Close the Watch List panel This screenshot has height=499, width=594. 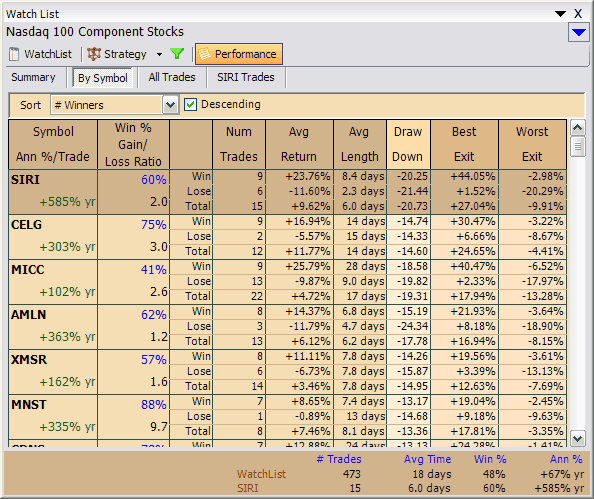click(x=578, y=14)
